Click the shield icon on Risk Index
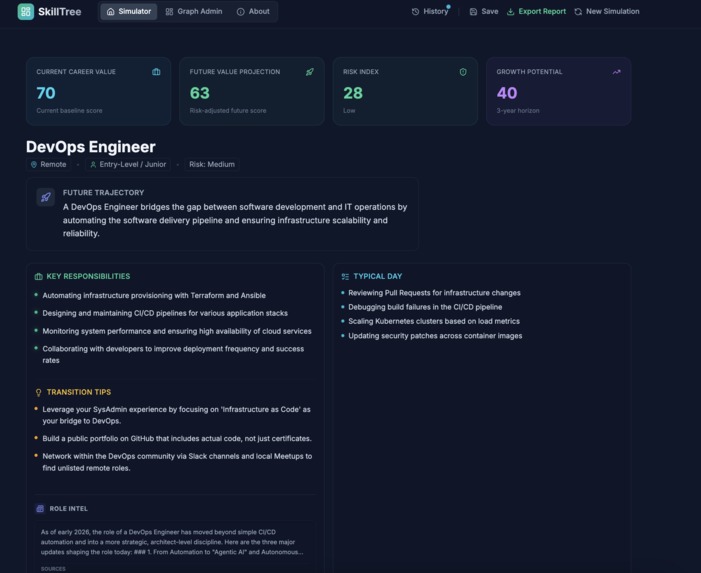Viewport: 701px width, 573px height. pyautogui.click(x=463, y=72)
